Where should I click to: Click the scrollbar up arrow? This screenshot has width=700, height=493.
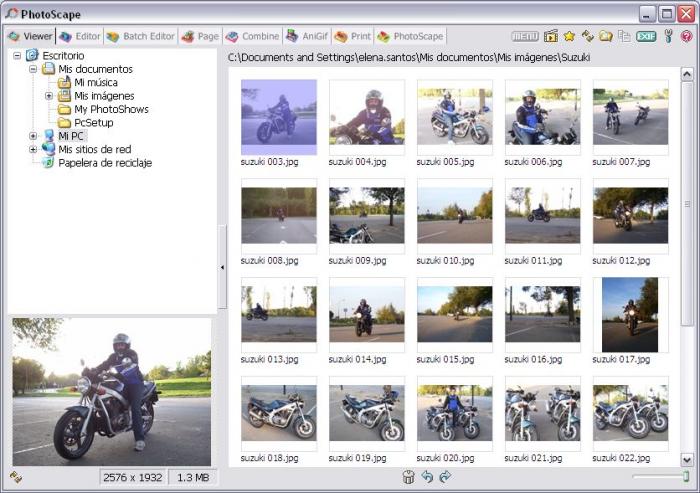pos(687,74)
